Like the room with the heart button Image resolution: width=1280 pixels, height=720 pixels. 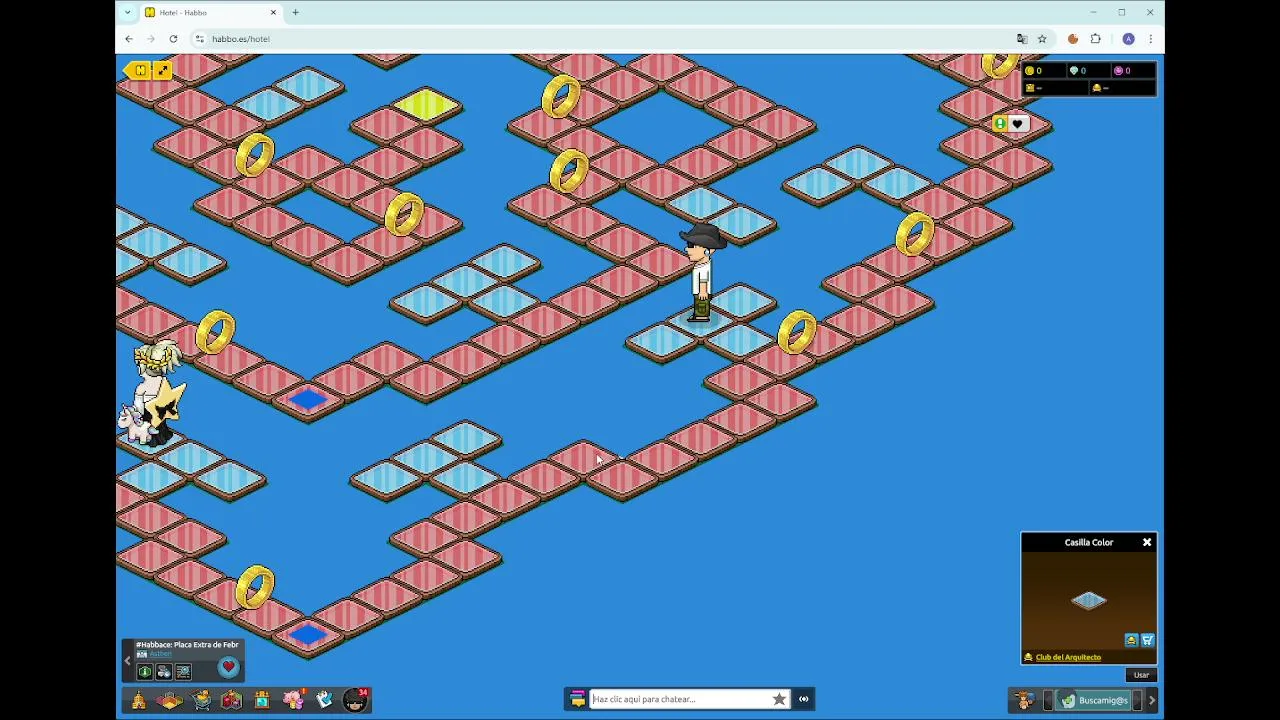(x=228, y=667)
